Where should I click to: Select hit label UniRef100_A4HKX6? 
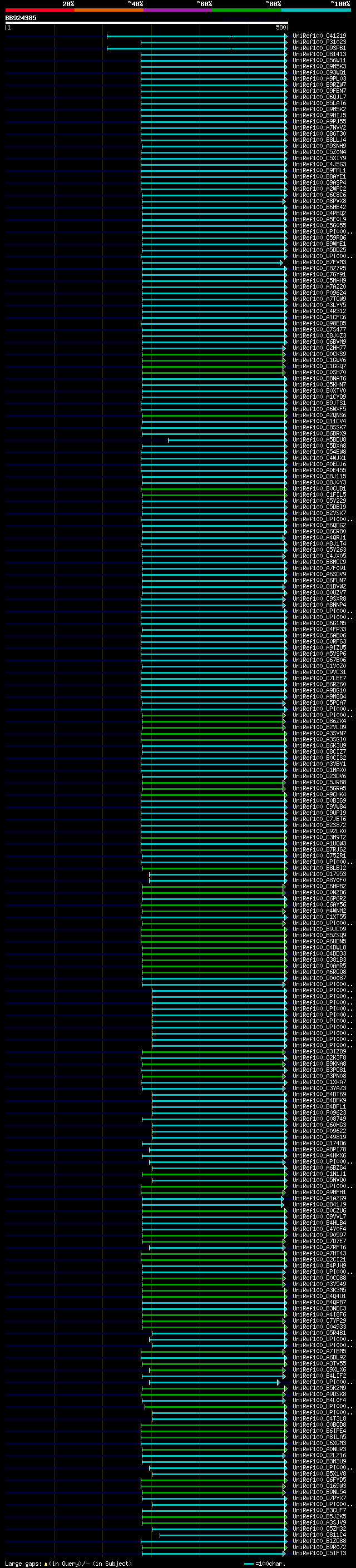pos(319,1155)
